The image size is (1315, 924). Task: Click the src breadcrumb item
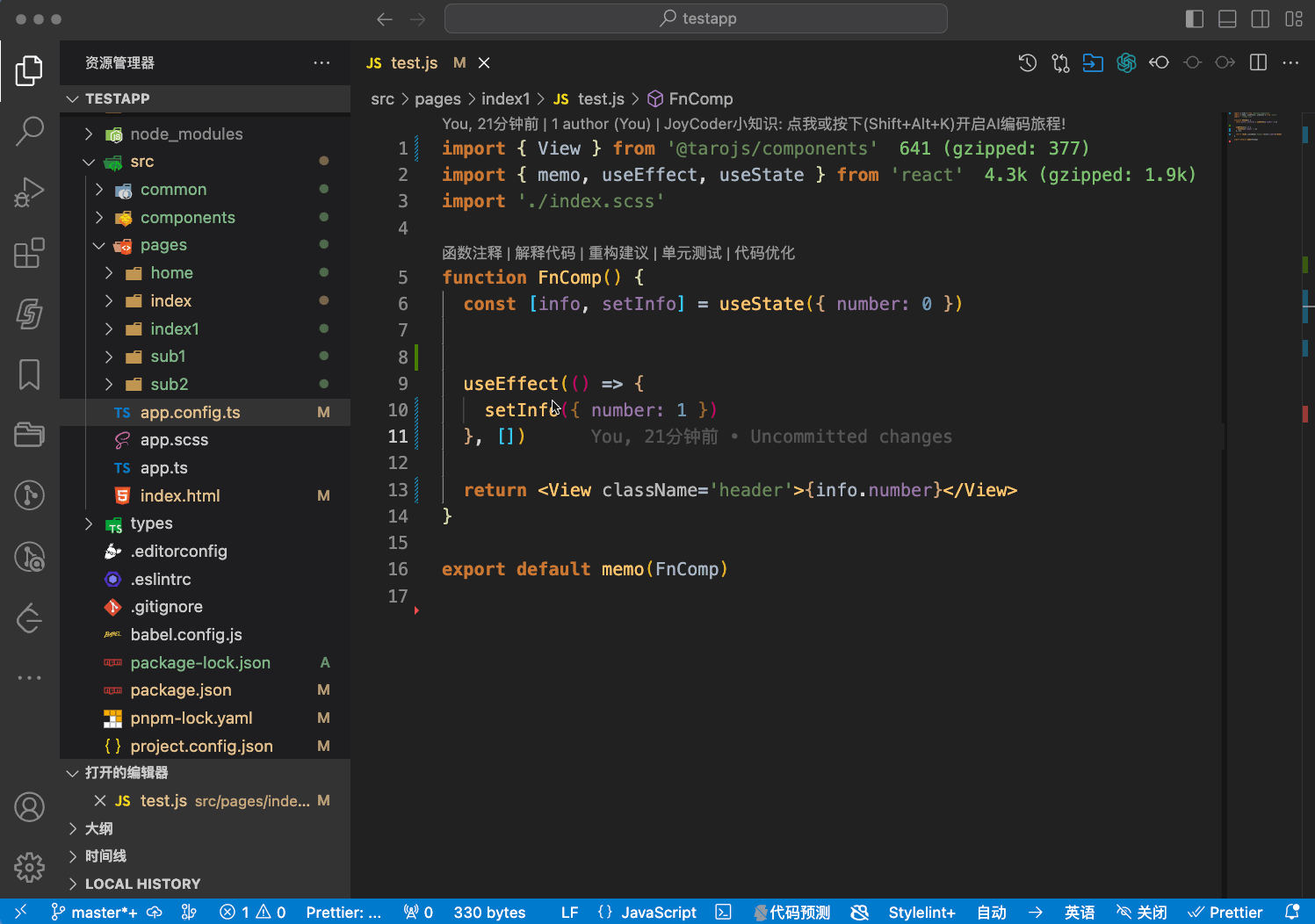click(x=382, y=98)
